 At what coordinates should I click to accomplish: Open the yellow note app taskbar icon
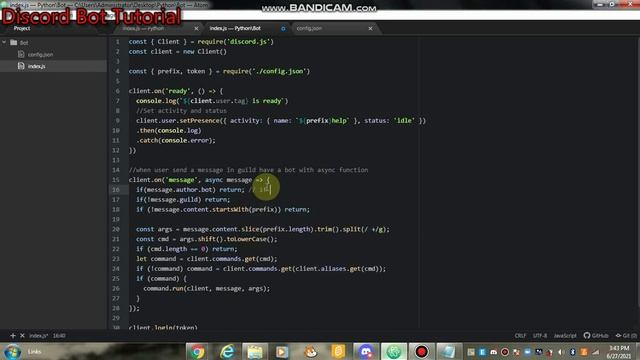[338, 351]
